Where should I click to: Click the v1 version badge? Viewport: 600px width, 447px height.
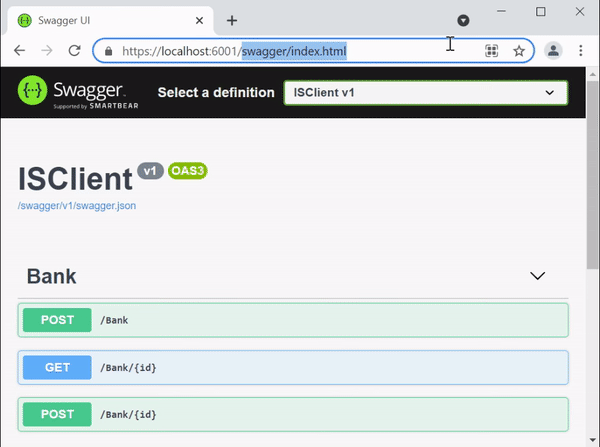click(x=150, y=171)
